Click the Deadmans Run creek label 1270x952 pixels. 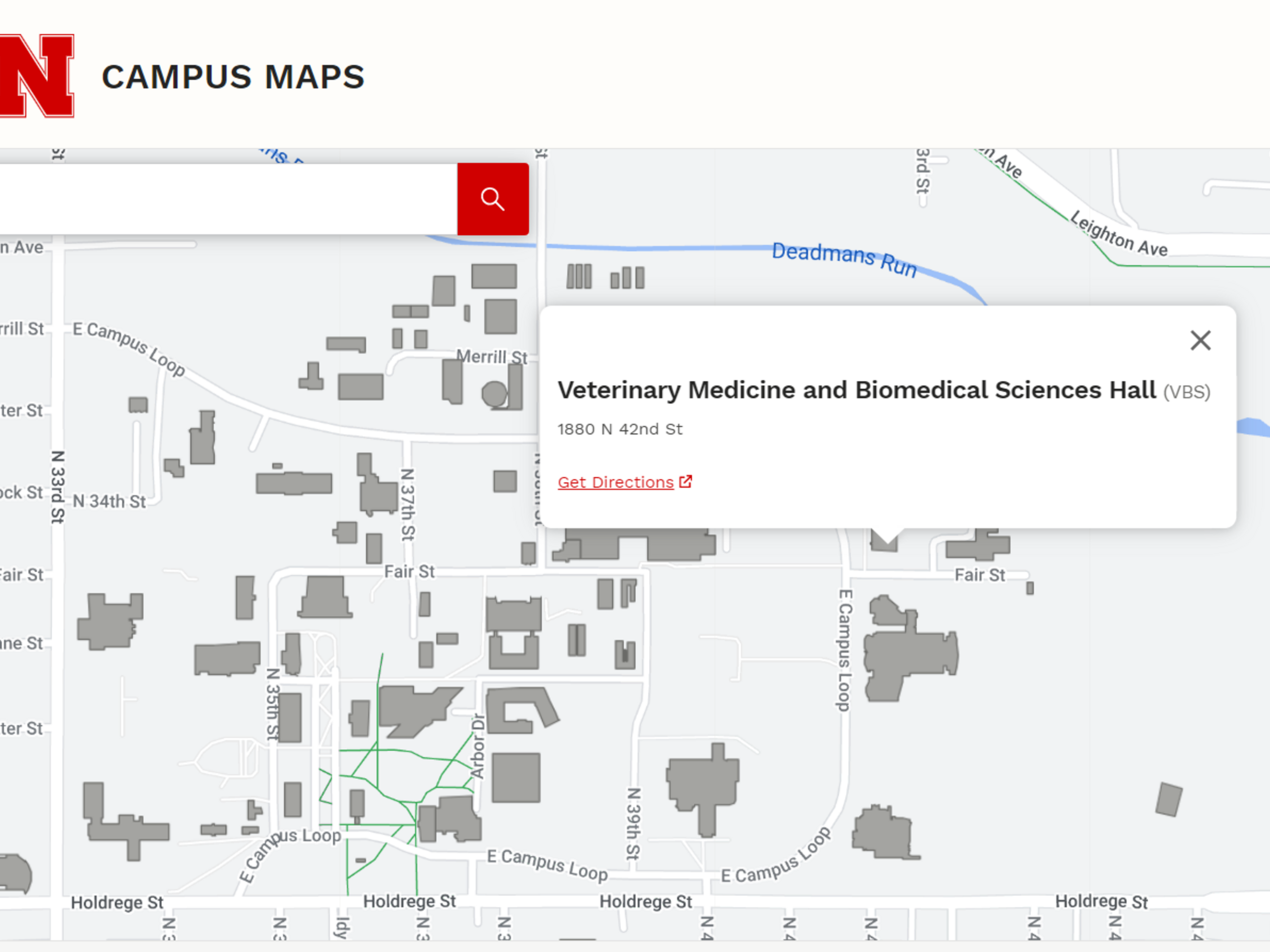tap(844, 259)
